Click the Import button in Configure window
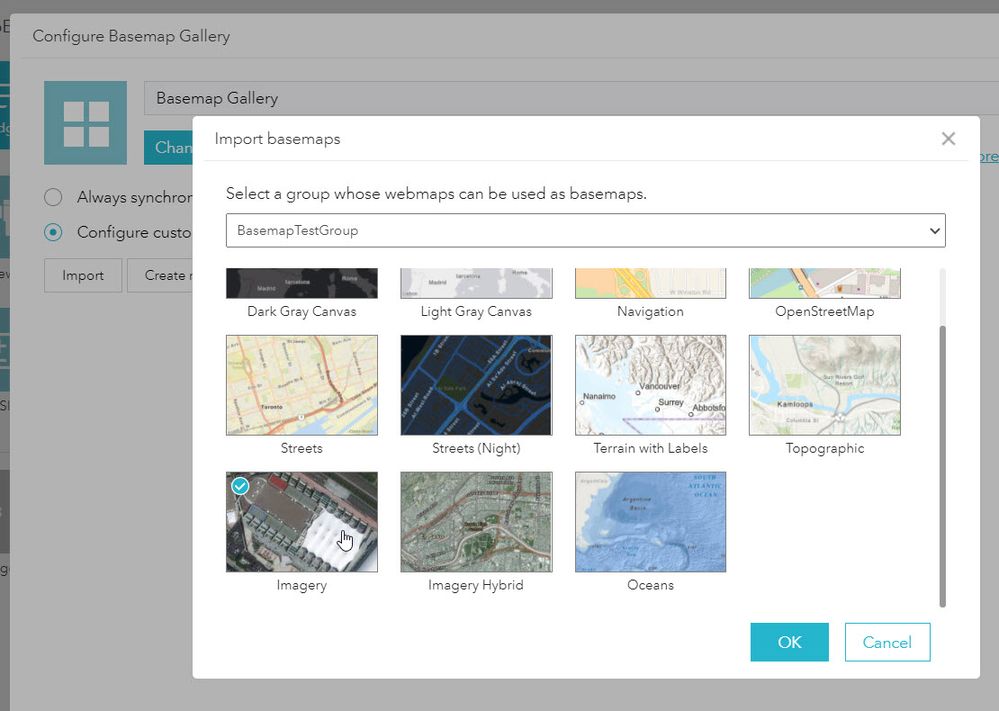Viewport: 999px width, 711px height. (x=83, y=275)
